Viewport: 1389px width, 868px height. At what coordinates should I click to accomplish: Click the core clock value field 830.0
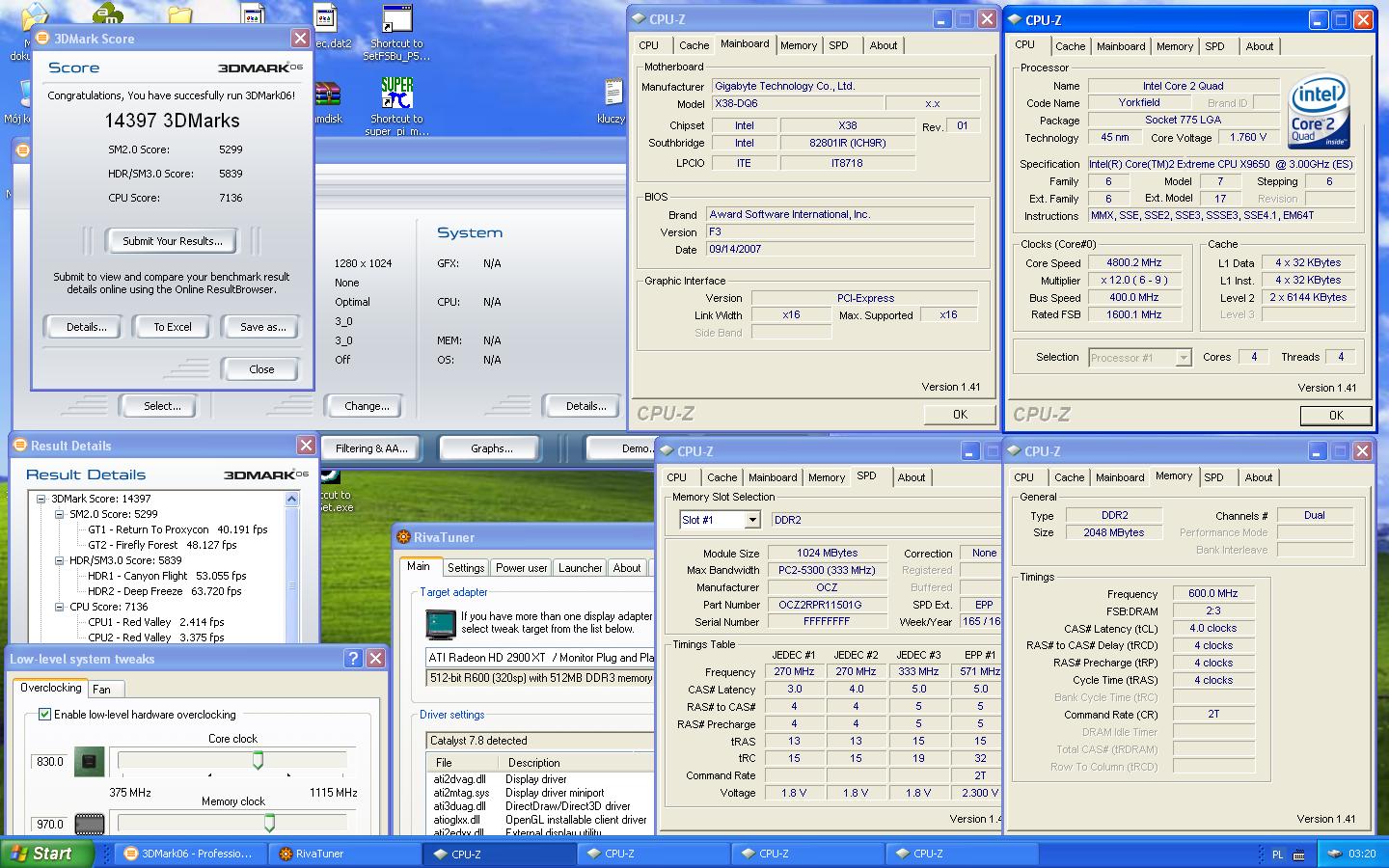(50, 762)
